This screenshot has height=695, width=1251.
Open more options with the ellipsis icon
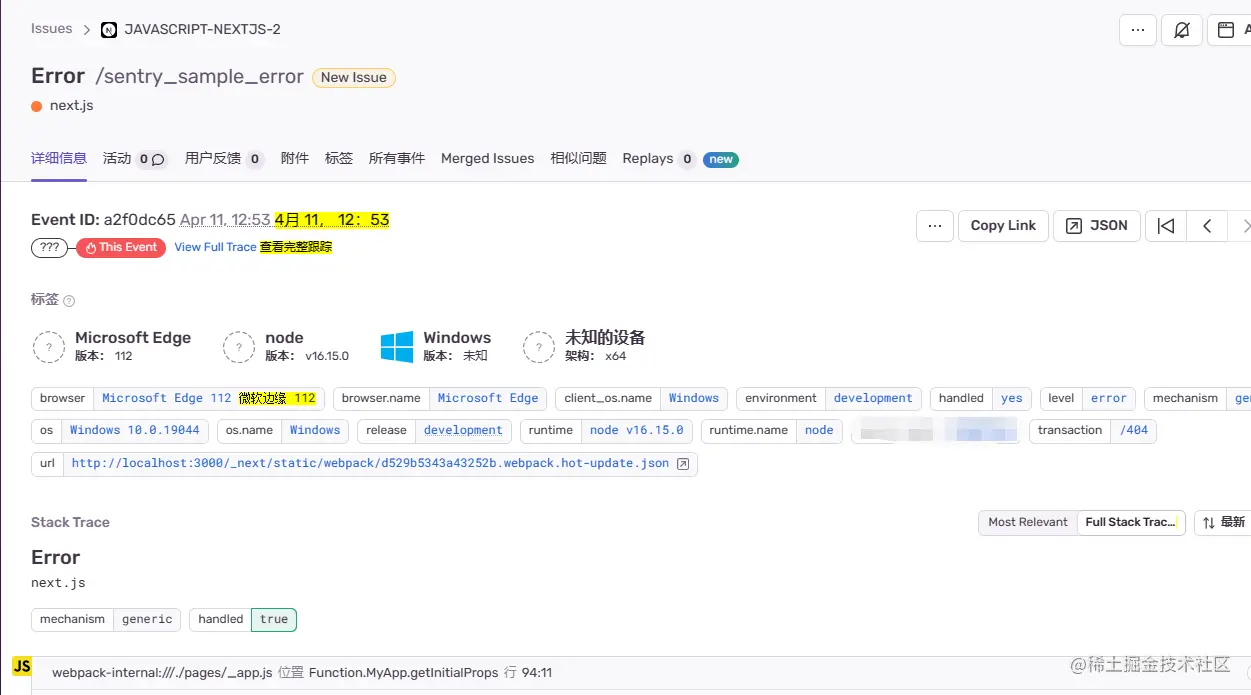pos(1137,30)
